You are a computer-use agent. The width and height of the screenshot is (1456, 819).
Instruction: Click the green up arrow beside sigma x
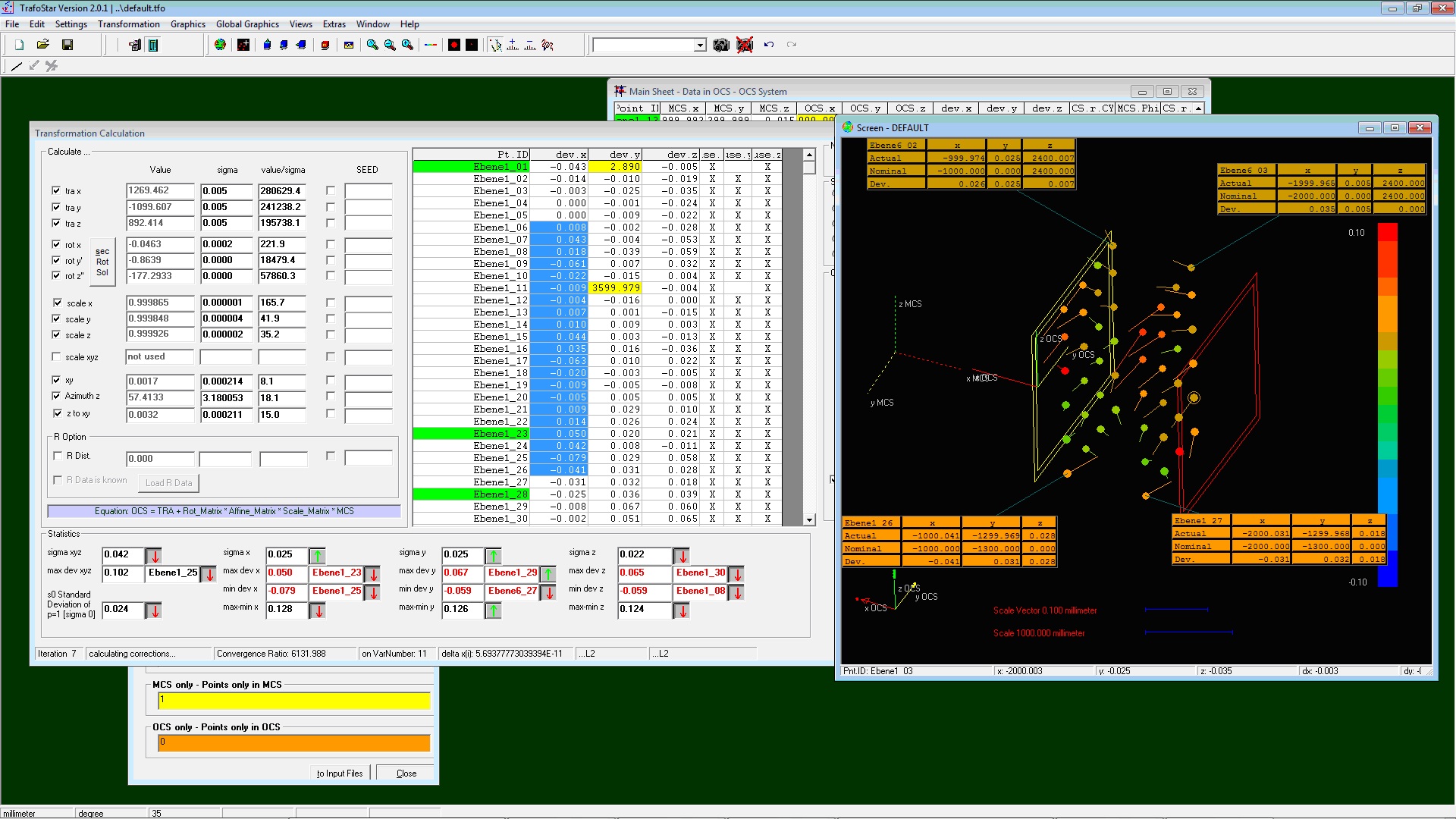tap(318, 556)
